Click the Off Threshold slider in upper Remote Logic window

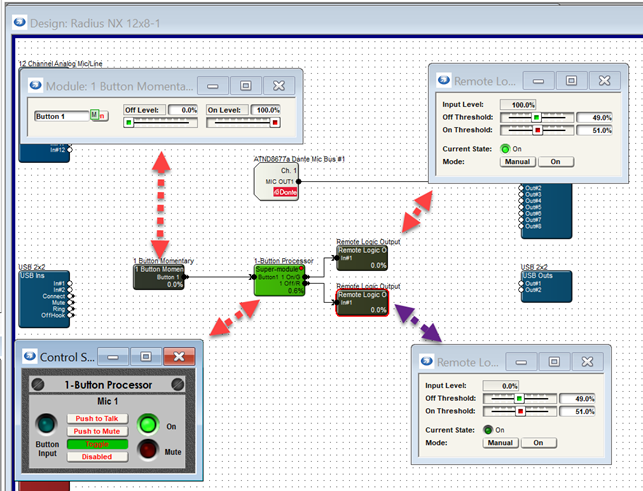(x=536, y=117)
